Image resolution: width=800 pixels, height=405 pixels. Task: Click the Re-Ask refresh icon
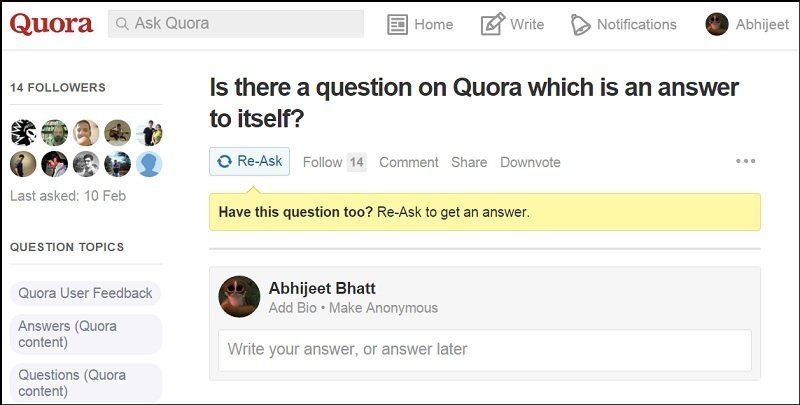[224, 161]
